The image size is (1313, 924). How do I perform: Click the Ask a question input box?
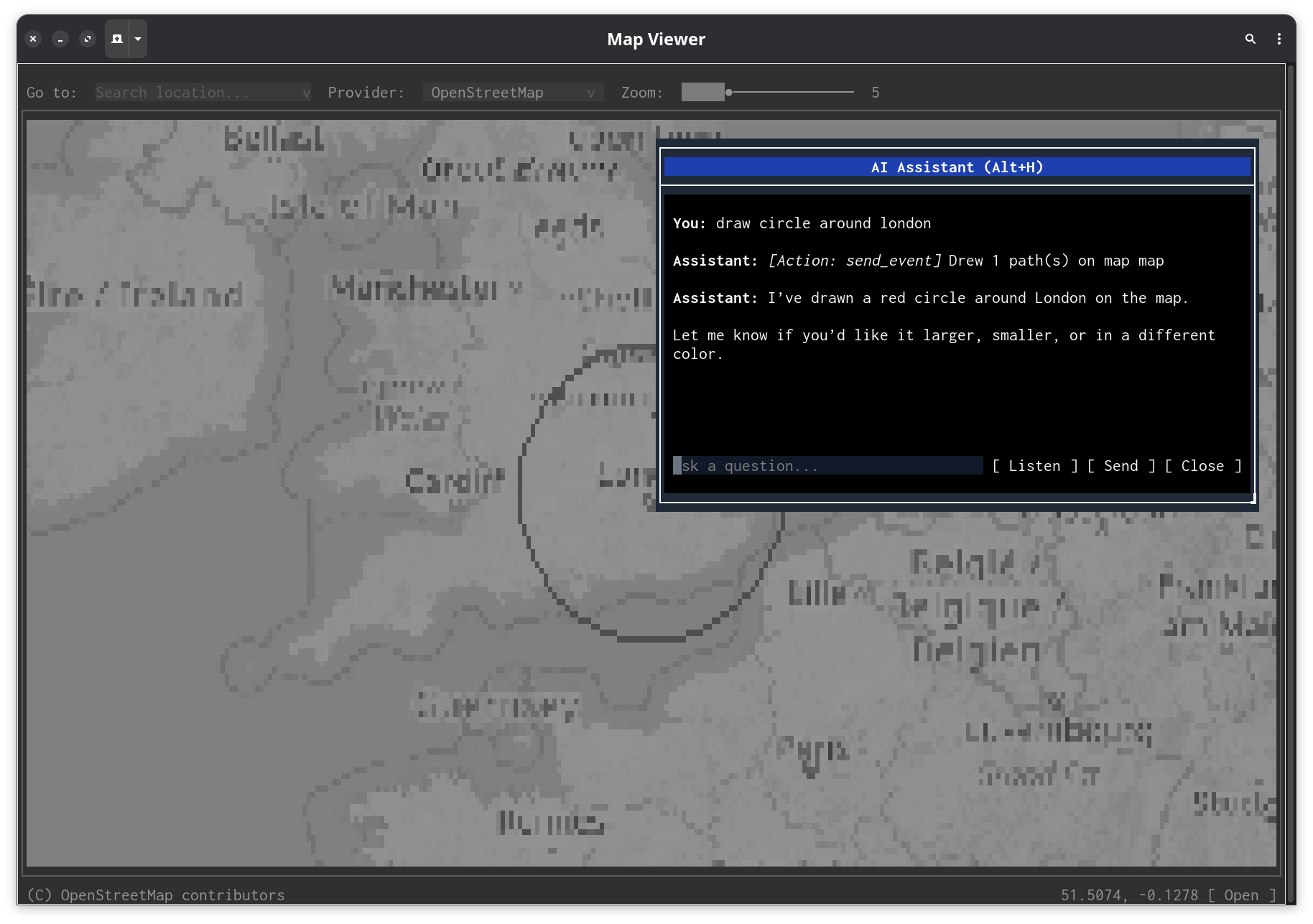(827, 466)
